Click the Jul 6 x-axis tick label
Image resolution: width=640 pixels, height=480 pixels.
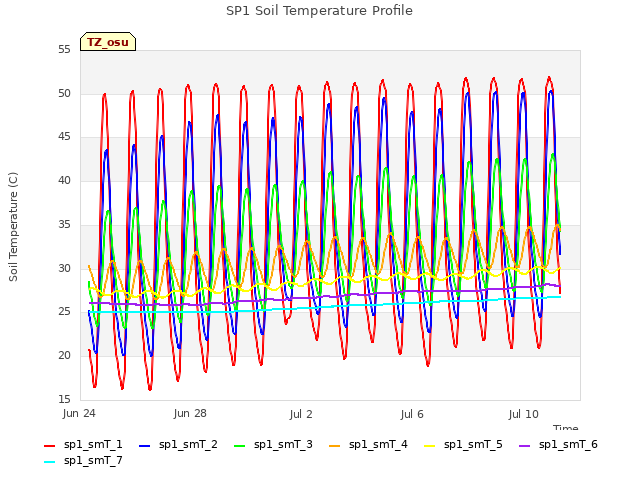coord(412,414)
